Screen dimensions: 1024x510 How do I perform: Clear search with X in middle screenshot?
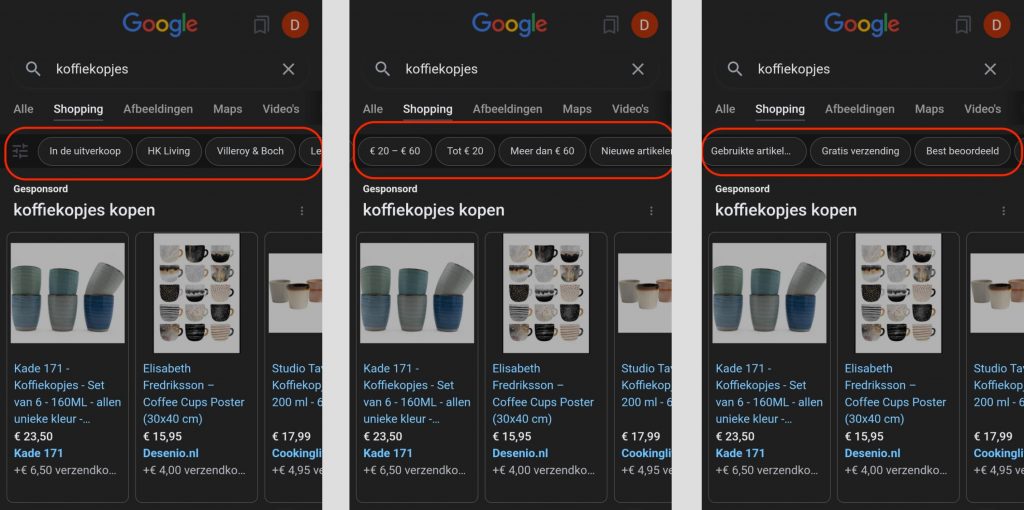638,69
